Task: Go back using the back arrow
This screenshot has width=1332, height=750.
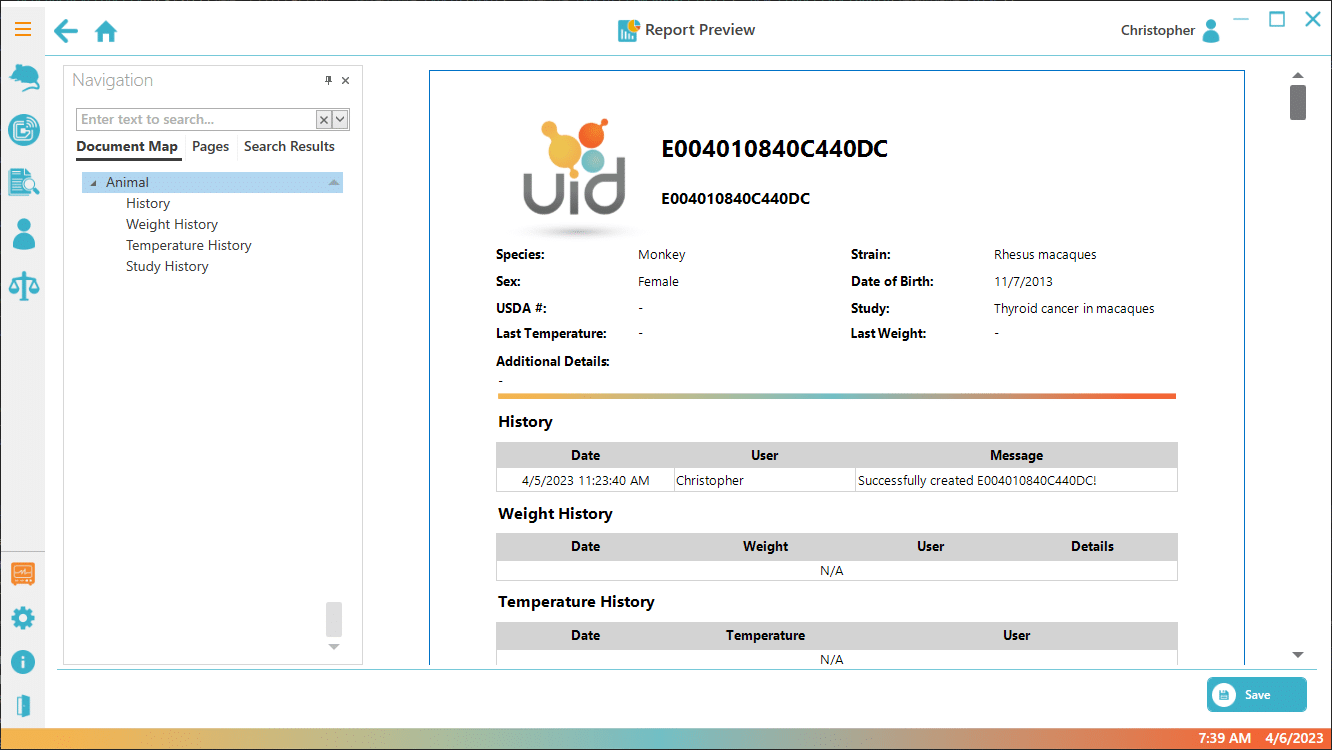Action: [66, 31]
